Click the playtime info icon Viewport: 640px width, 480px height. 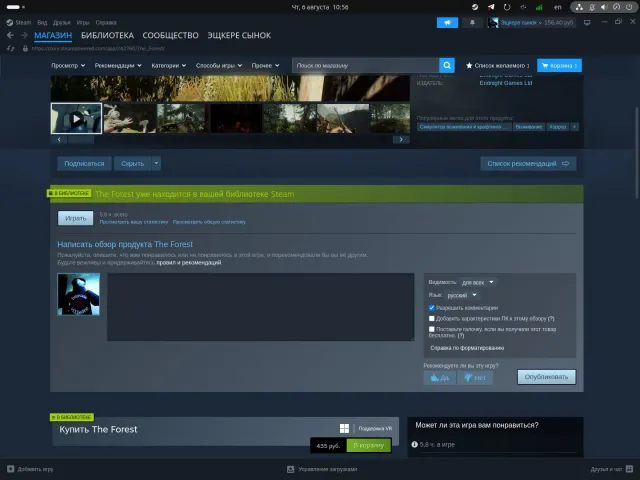(x=415, y=444)
